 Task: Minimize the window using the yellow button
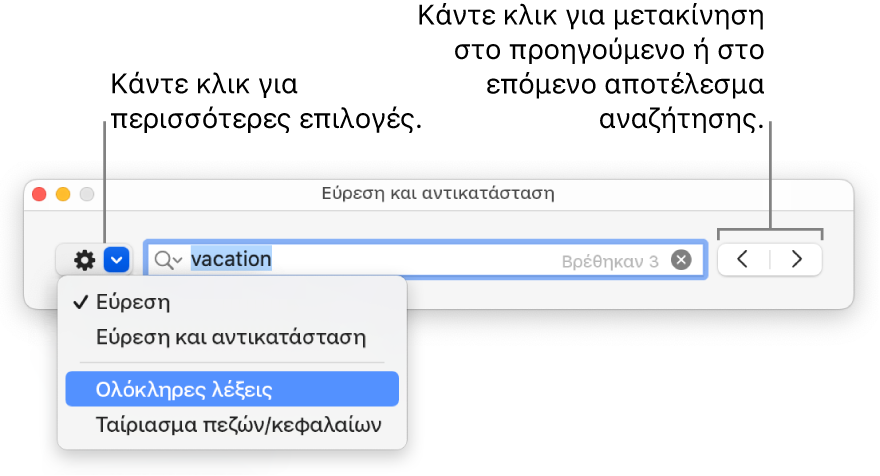coord(63,193)
